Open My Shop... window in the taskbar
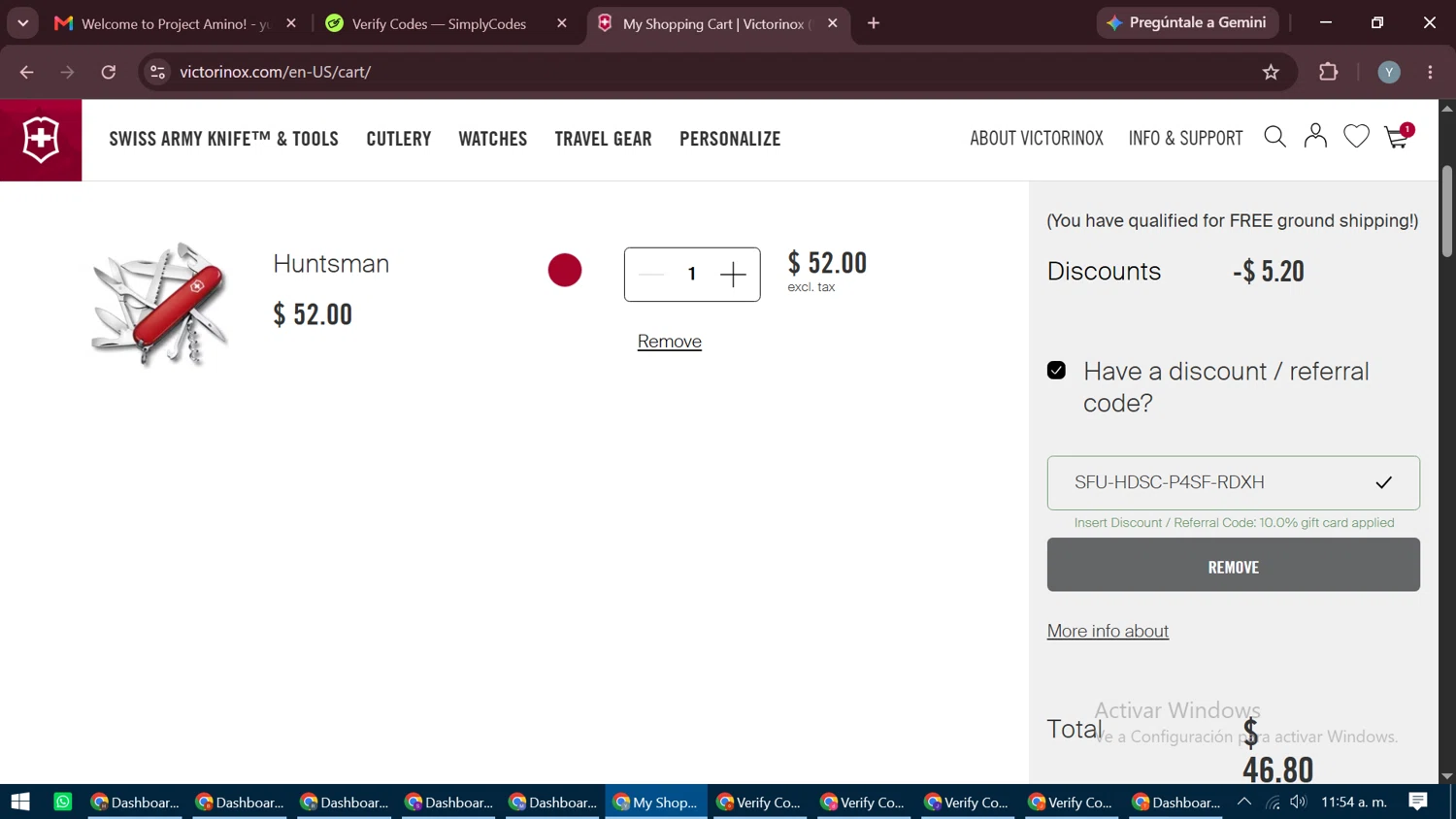The width and height of the screenshot is (1456, 819). click(x=656, y=802)
